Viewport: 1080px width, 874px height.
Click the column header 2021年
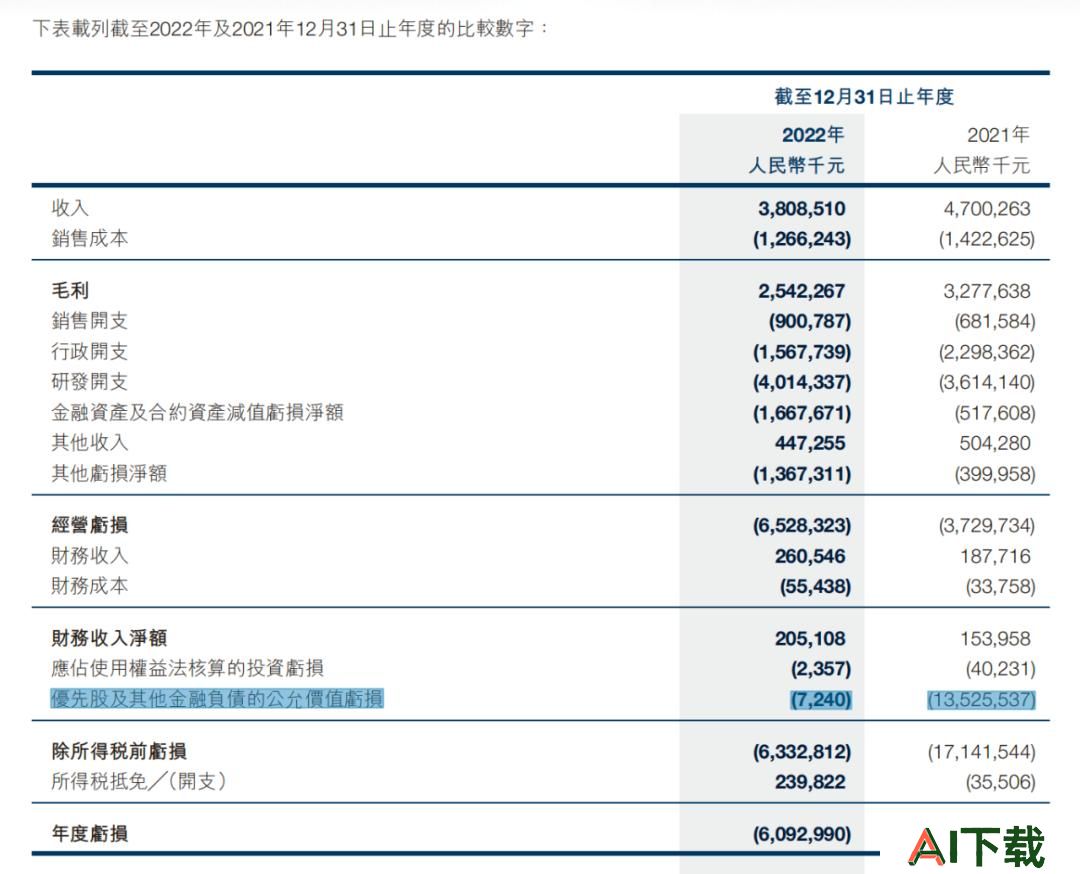pyautogui.click(x=998, y=134)
